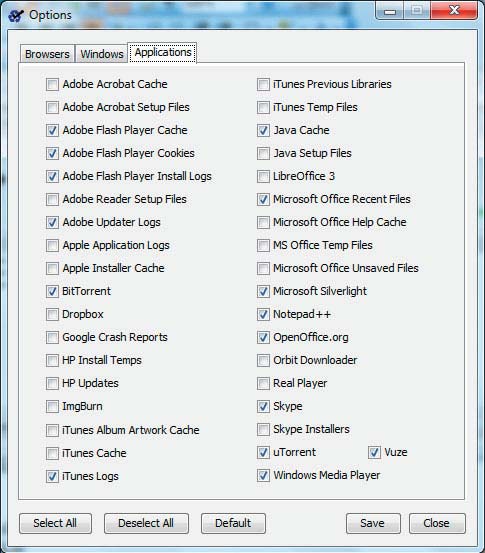Untick Microsoft Office Recent Files
Viewport: 485px width, 553px height.
point(263,199)
